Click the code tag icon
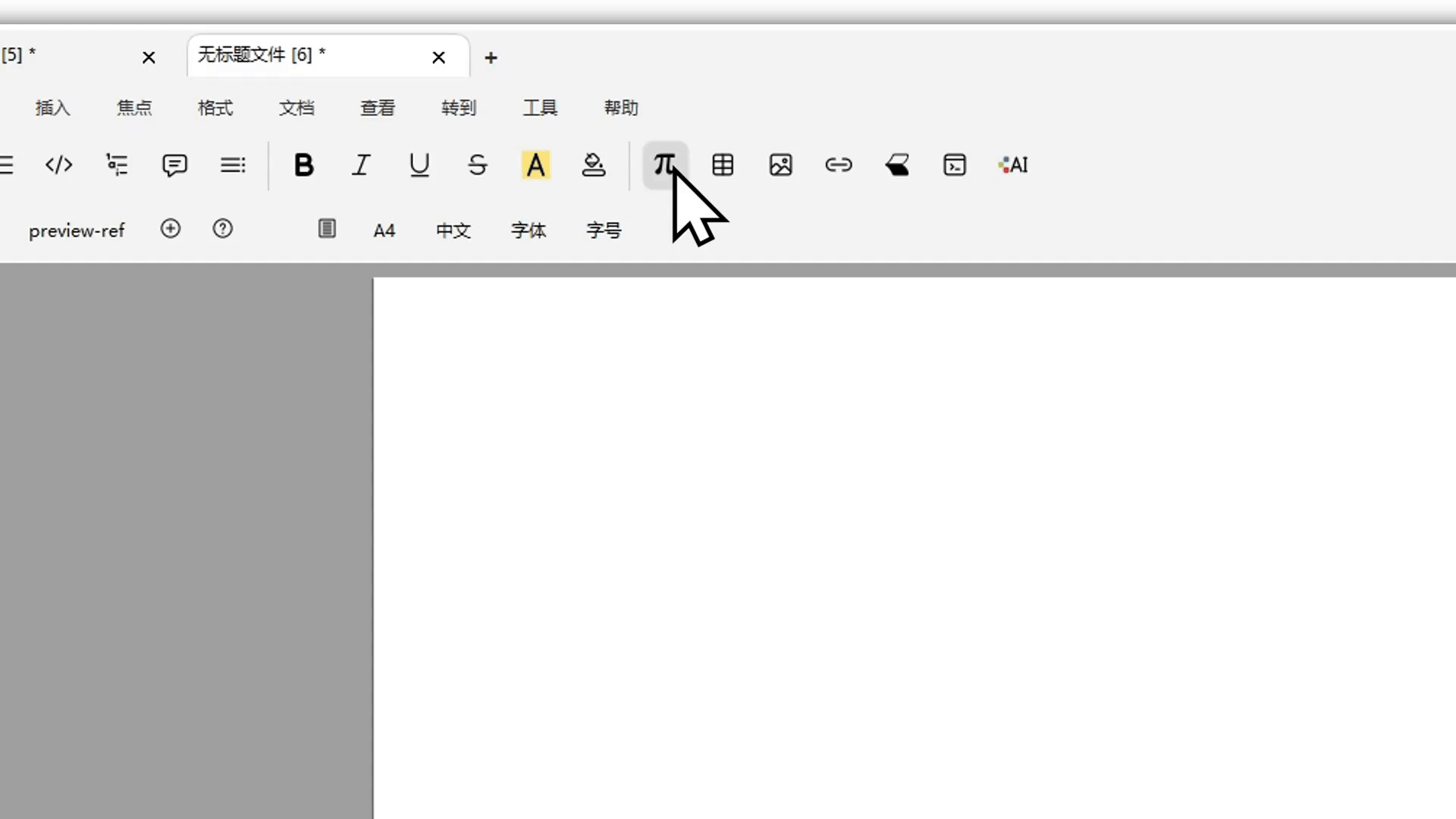 click(58, 165)
